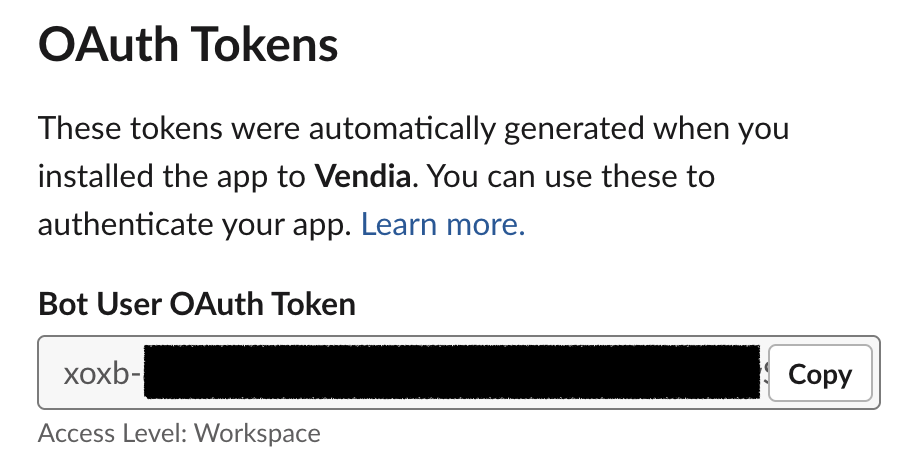Click the text 'authenticate your app'
Viewport: 908px width, 468px height.
point(194,224)
